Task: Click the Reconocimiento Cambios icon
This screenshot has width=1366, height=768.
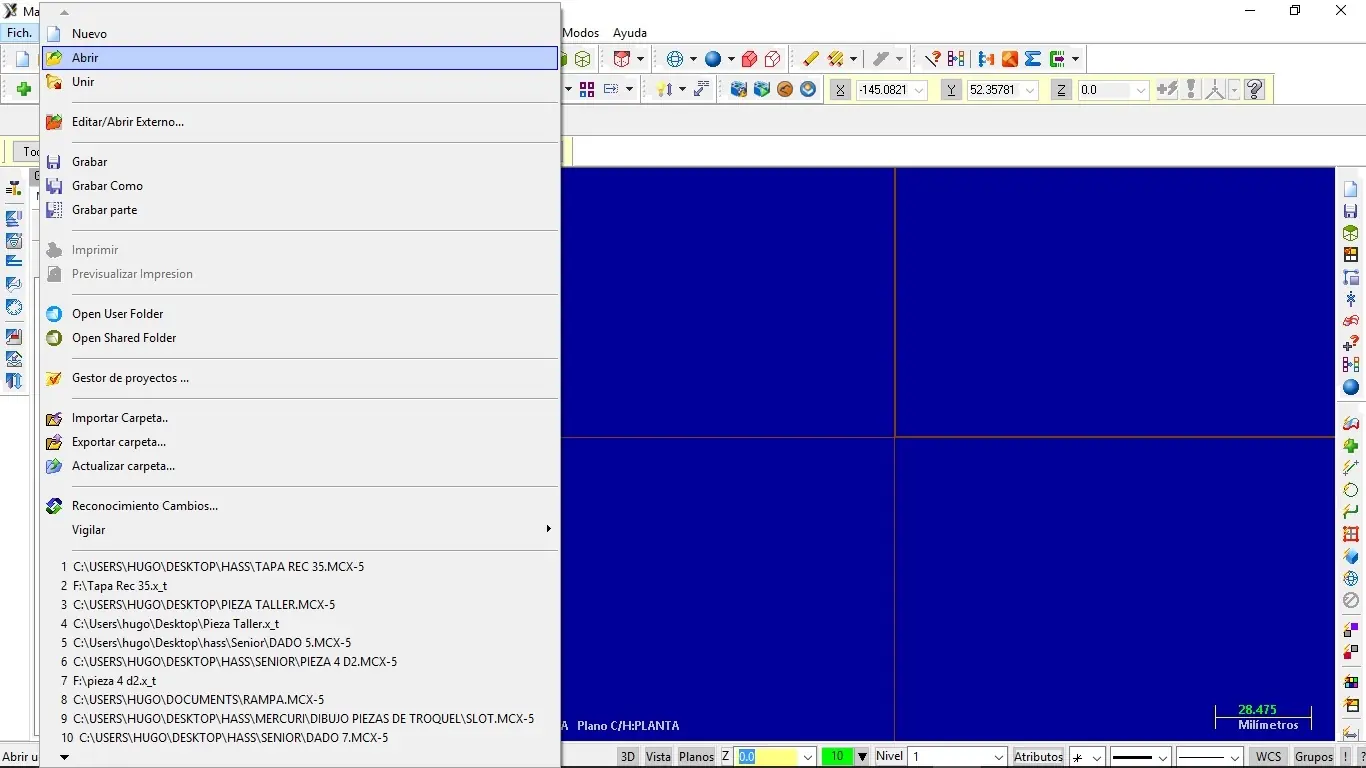Action: [x=54, y=506]
